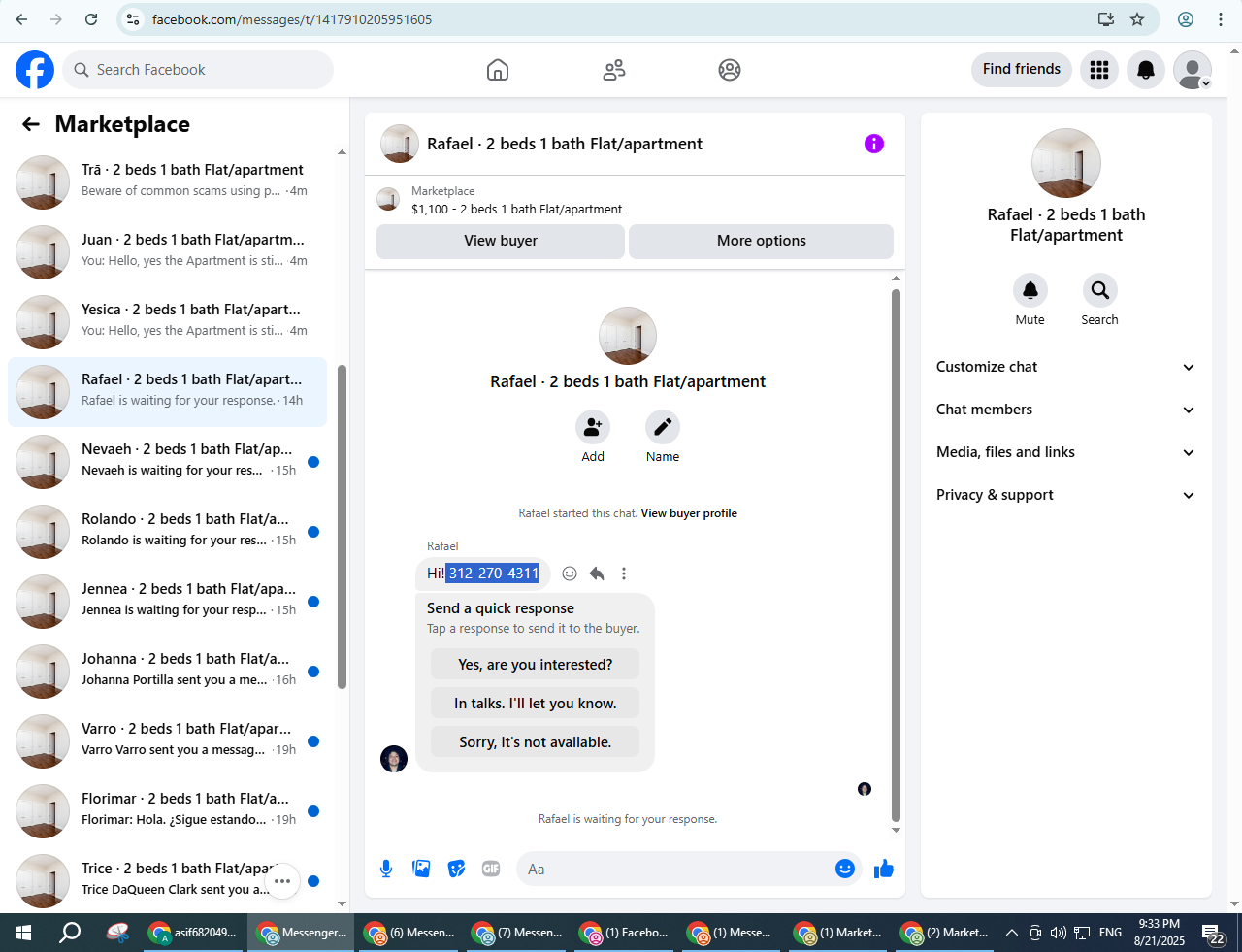The width and height of the screenshot is (1242, 952).
Task: Switch to (2) Marketplace taskbar window
Action: click(945, 933)
